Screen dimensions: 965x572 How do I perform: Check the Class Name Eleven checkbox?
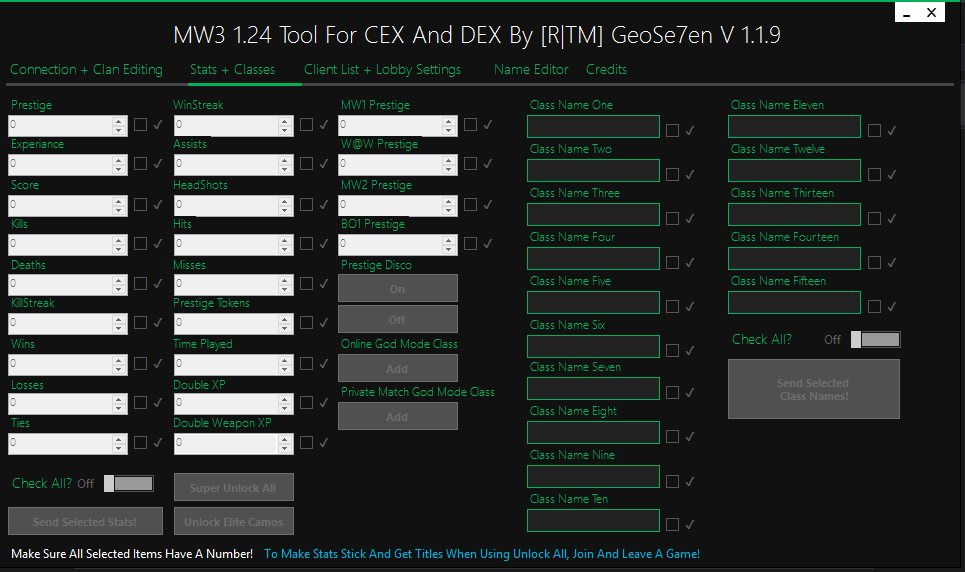(x=874, y=131)
